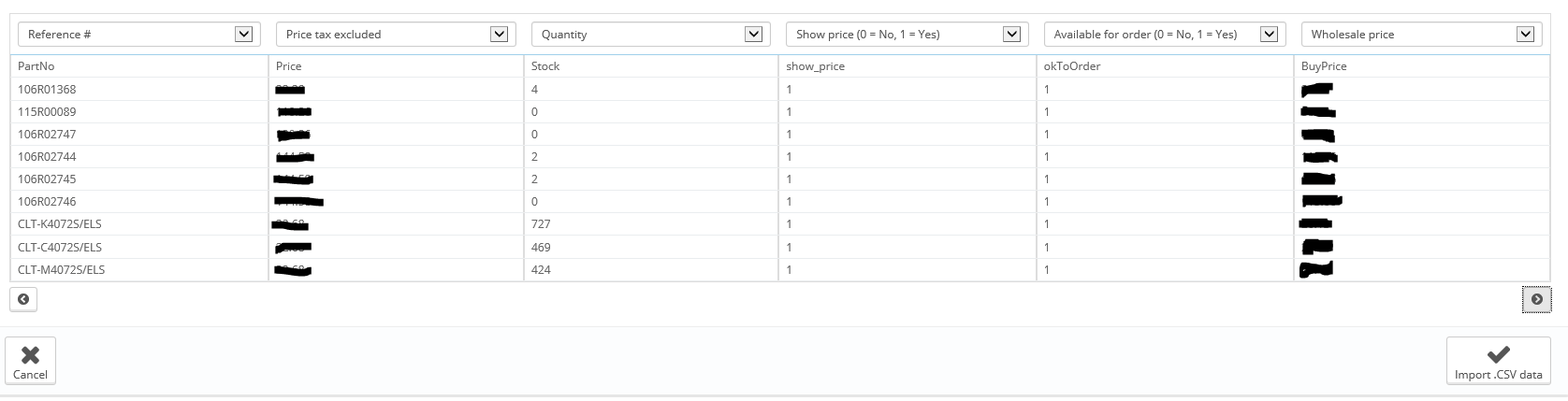Viewport: 1568px width, 401px height.
Task: Select the stock value 469 cell
Action: [541, 248]
